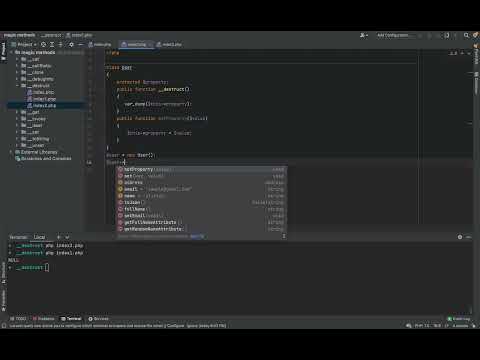480x360 pixels.
Task: Choose getFullNameAttribute completion suggestion
Action: click(202, 222)
